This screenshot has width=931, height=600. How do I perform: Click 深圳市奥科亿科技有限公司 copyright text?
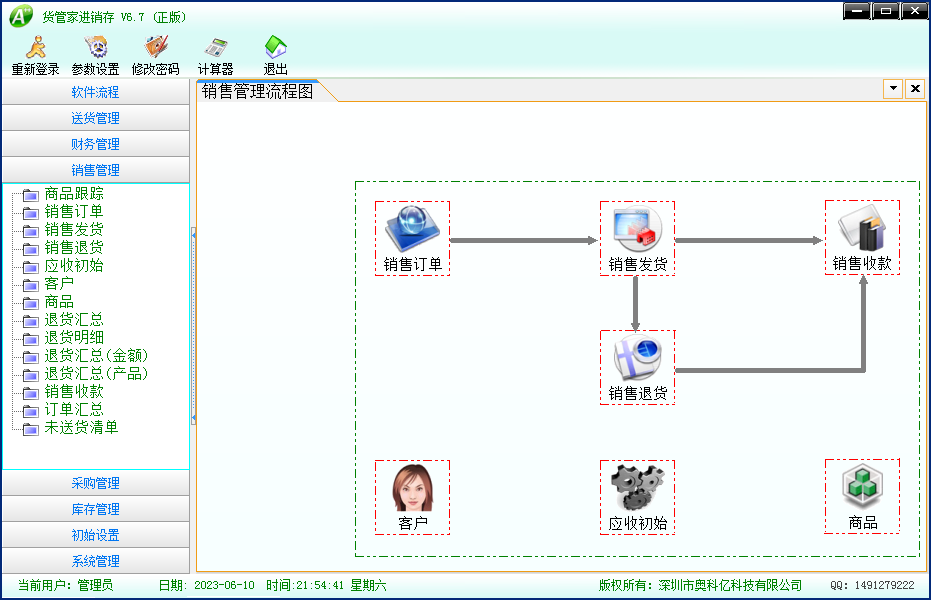click(730, 586)
